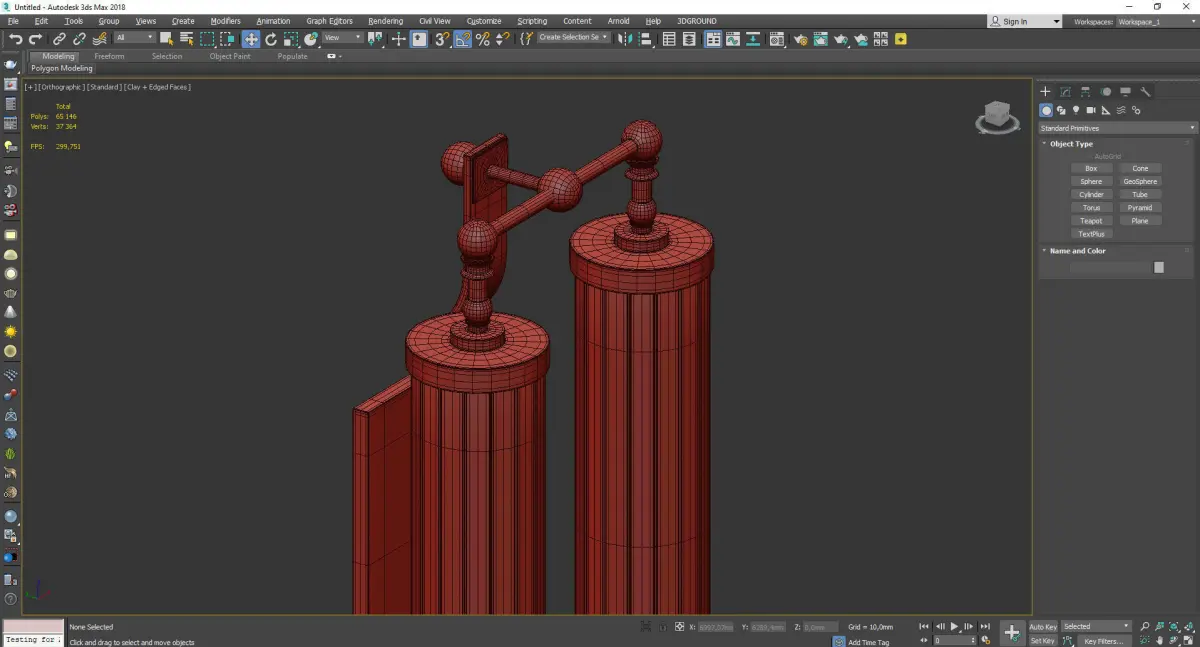Toggle Percent Snap on toolbar
1200x647 pixels.
483,39
